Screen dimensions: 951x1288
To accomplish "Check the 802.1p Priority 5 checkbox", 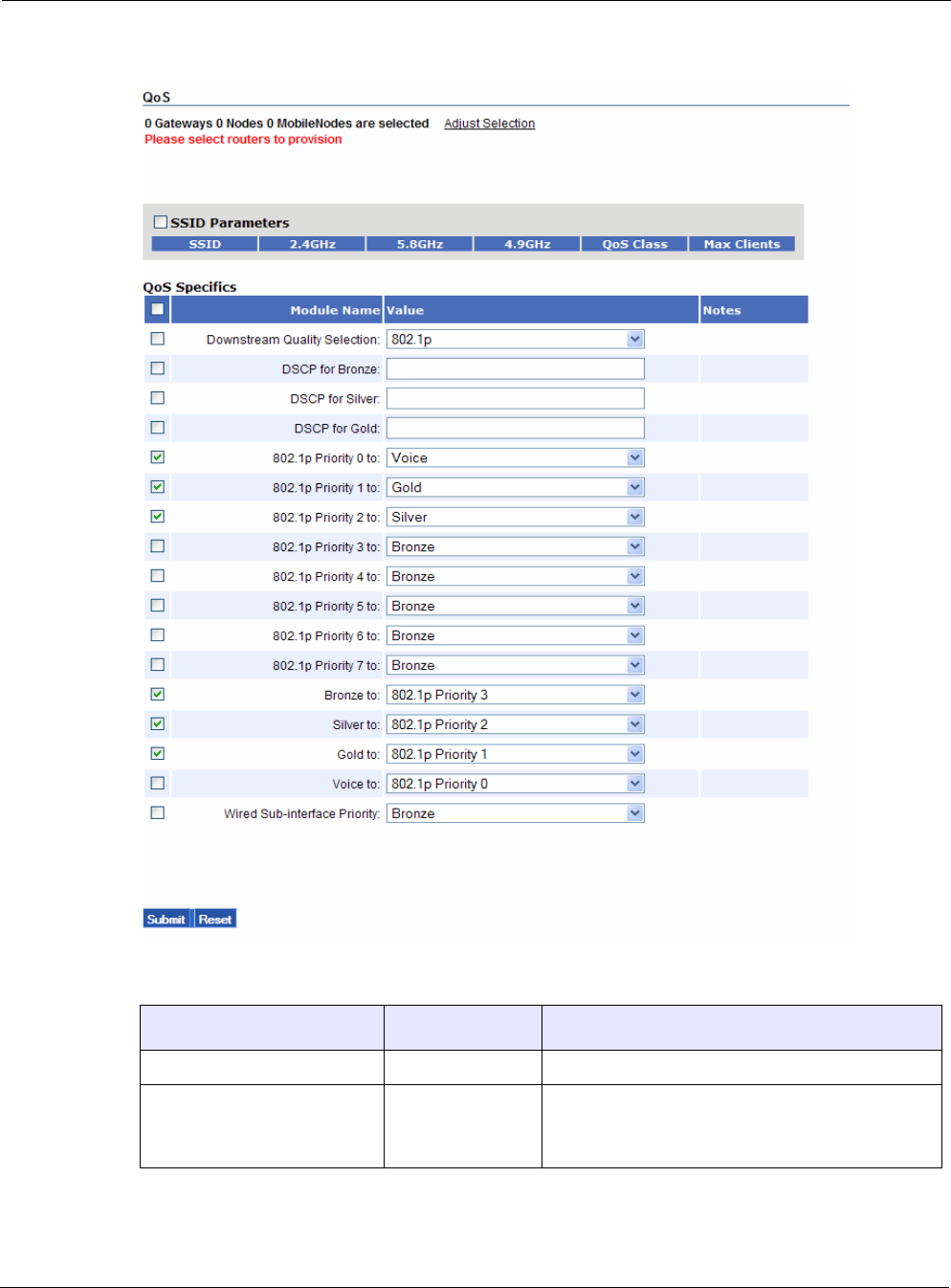I will (157, 606).
